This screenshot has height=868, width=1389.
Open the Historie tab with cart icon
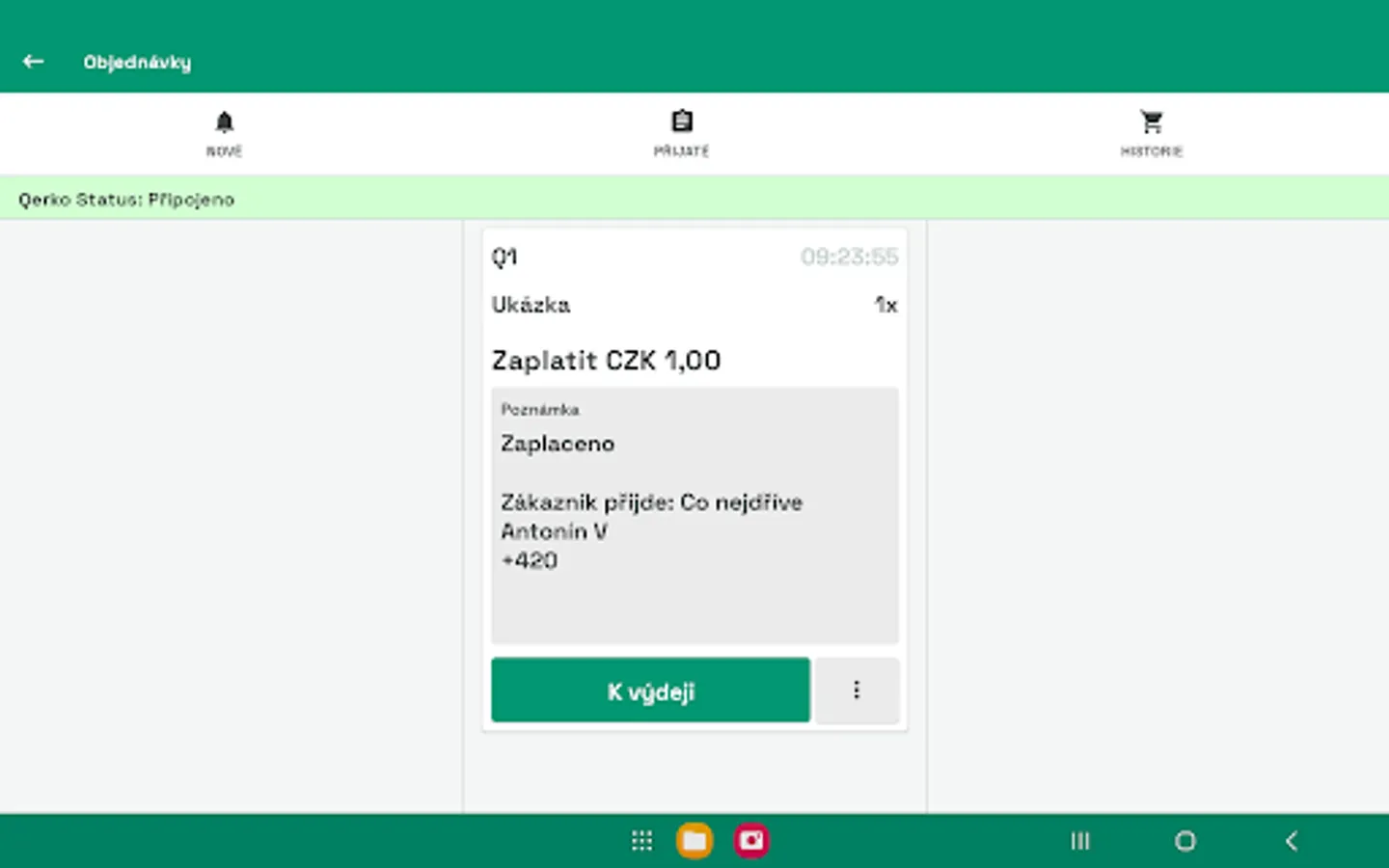pyautogui.click(x=1151, y=134)
